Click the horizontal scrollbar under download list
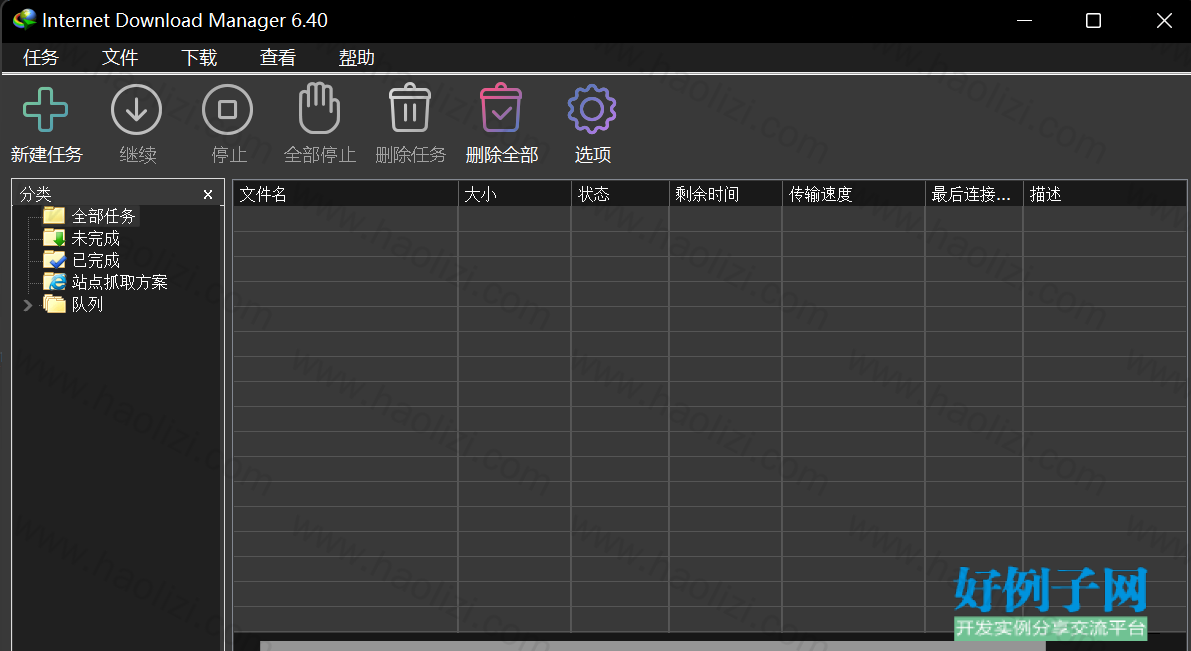The image size is (1191, 651). point(653,646)
